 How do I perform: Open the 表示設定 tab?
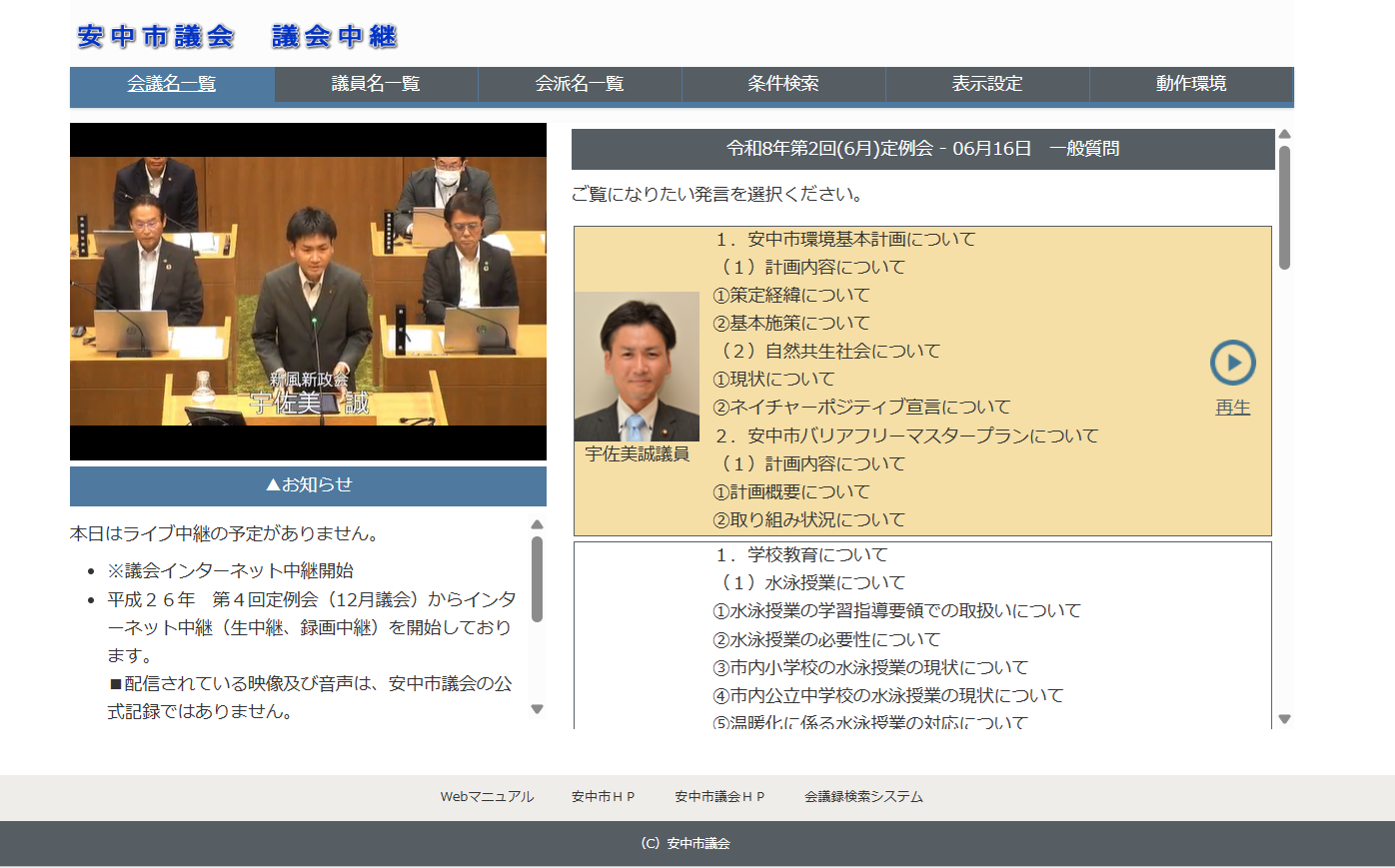click(x=987, y=84)
